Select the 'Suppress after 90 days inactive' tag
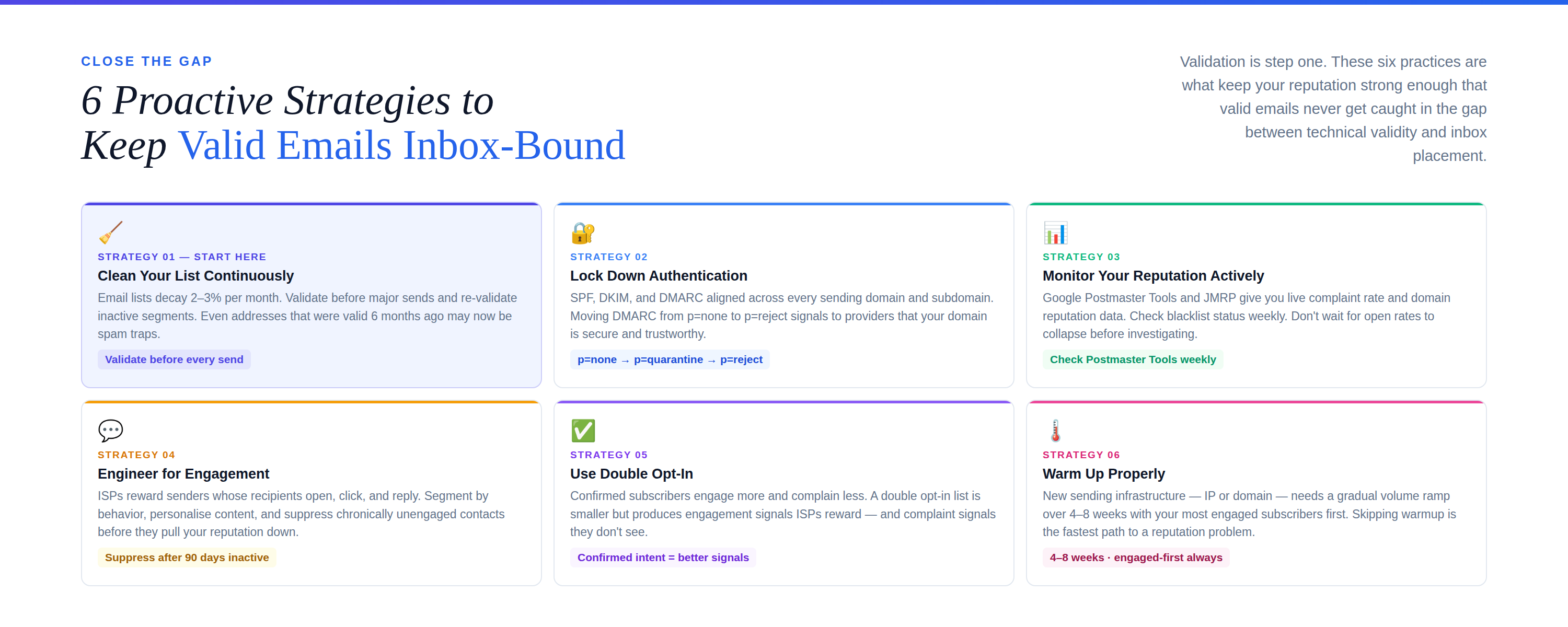 pos(187,557)
